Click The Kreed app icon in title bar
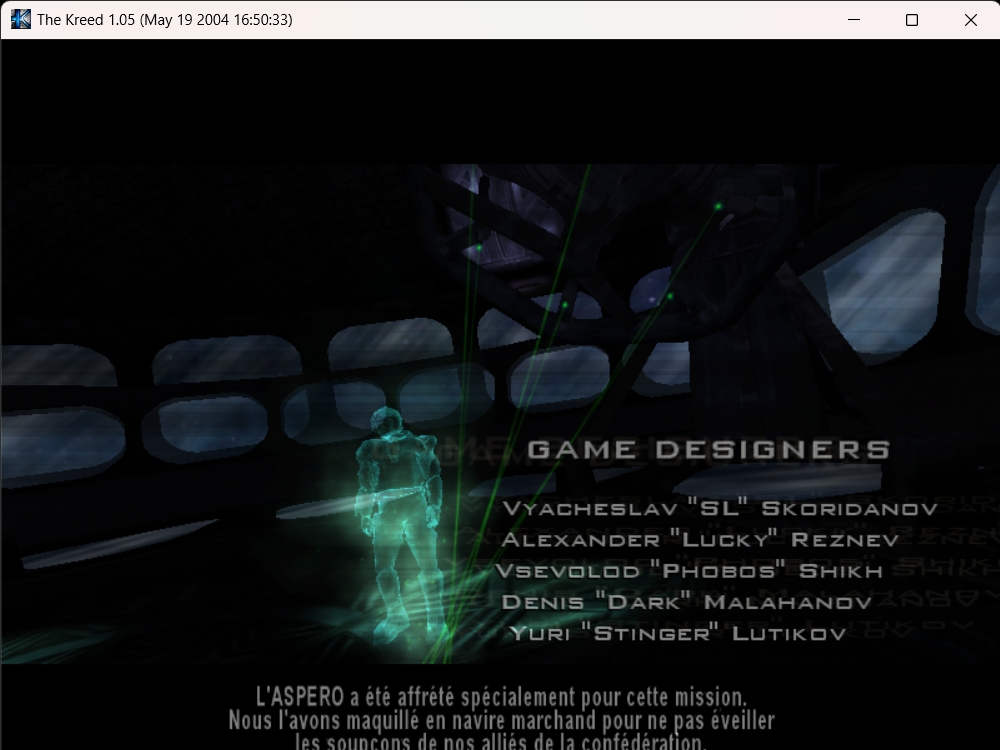Viewport: 1000px width, 750px height. pos(20,19)
